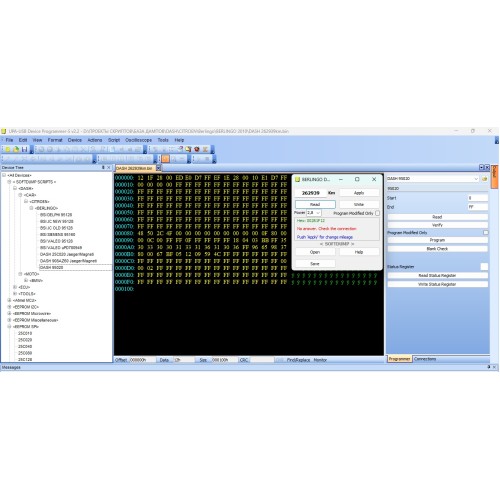Click the BERLINGO dialog title icon
Screen dimensions: 500x500
[x=298, y=180]
